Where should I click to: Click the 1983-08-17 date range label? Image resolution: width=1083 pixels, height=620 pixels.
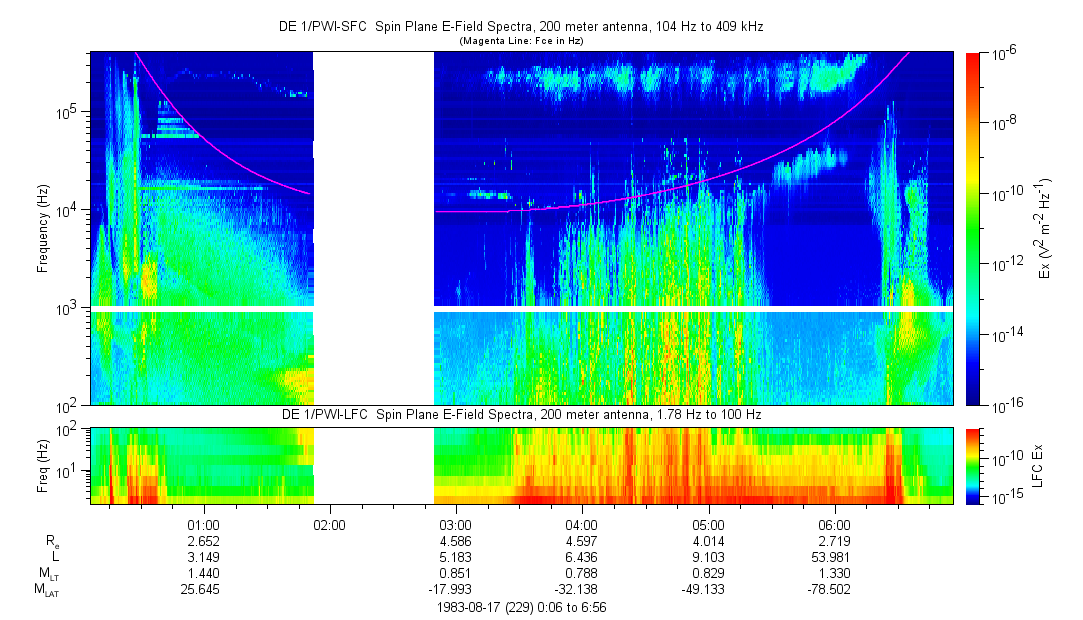click(520, 607)
